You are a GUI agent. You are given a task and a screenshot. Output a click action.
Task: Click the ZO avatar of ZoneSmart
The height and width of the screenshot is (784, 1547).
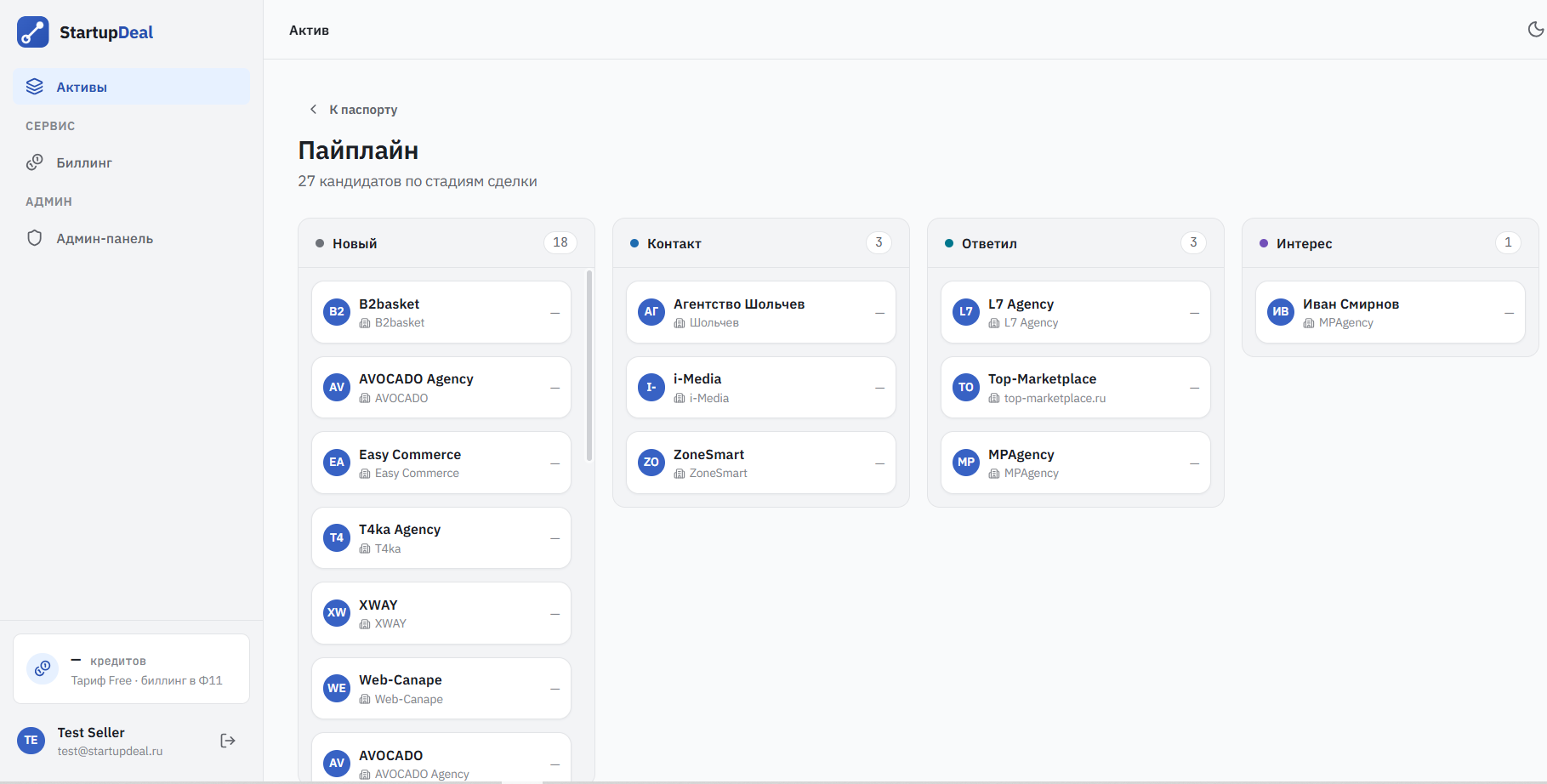tap(651, 463)
